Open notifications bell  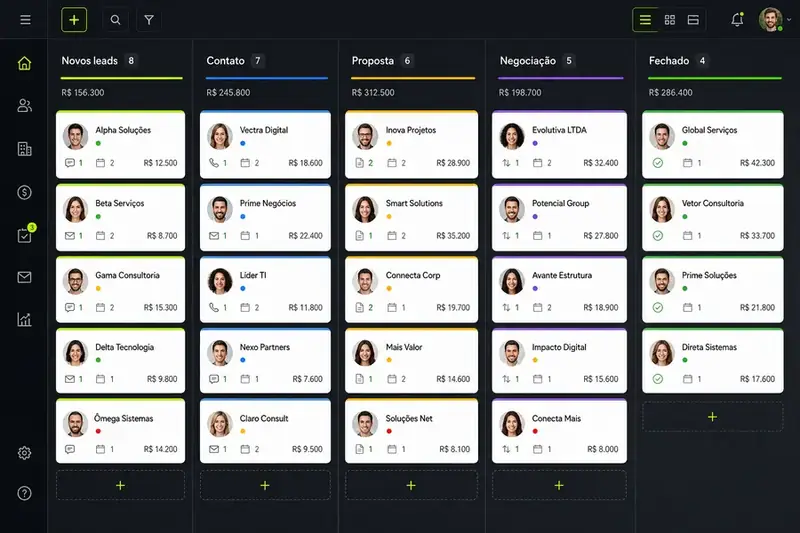[737, 20]
